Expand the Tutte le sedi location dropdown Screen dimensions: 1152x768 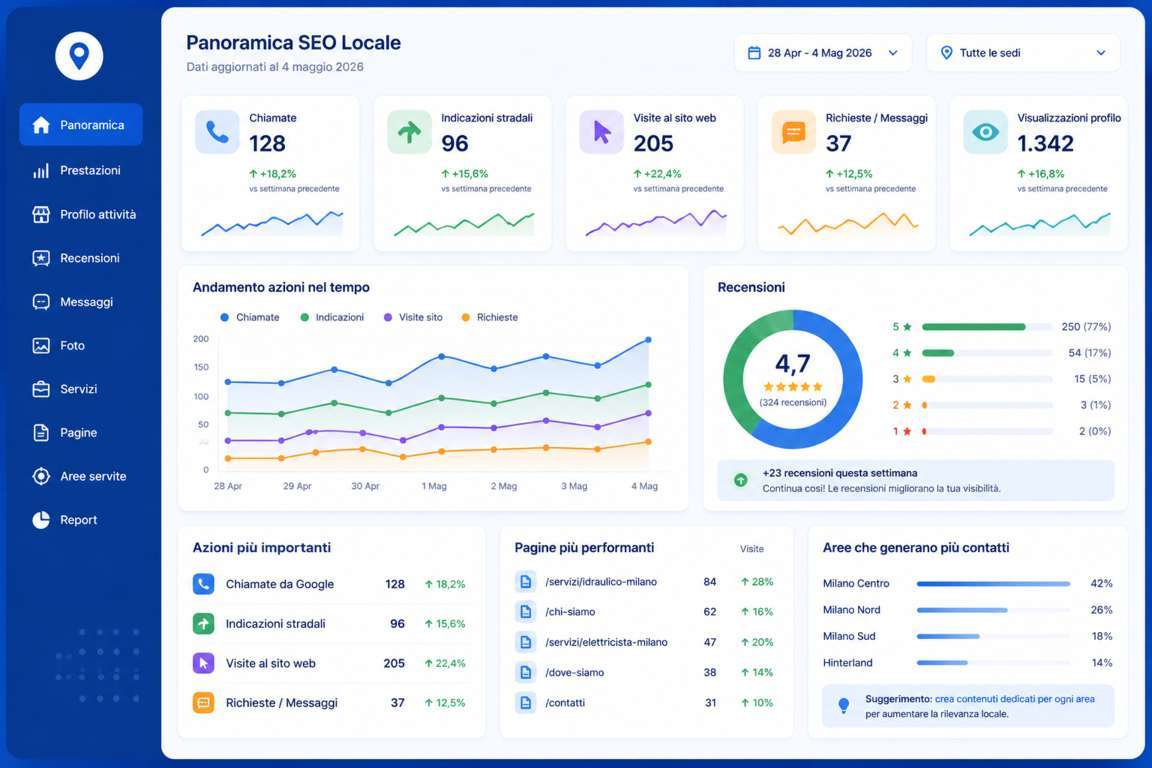pyautogui.click(x=1023, y=53)
